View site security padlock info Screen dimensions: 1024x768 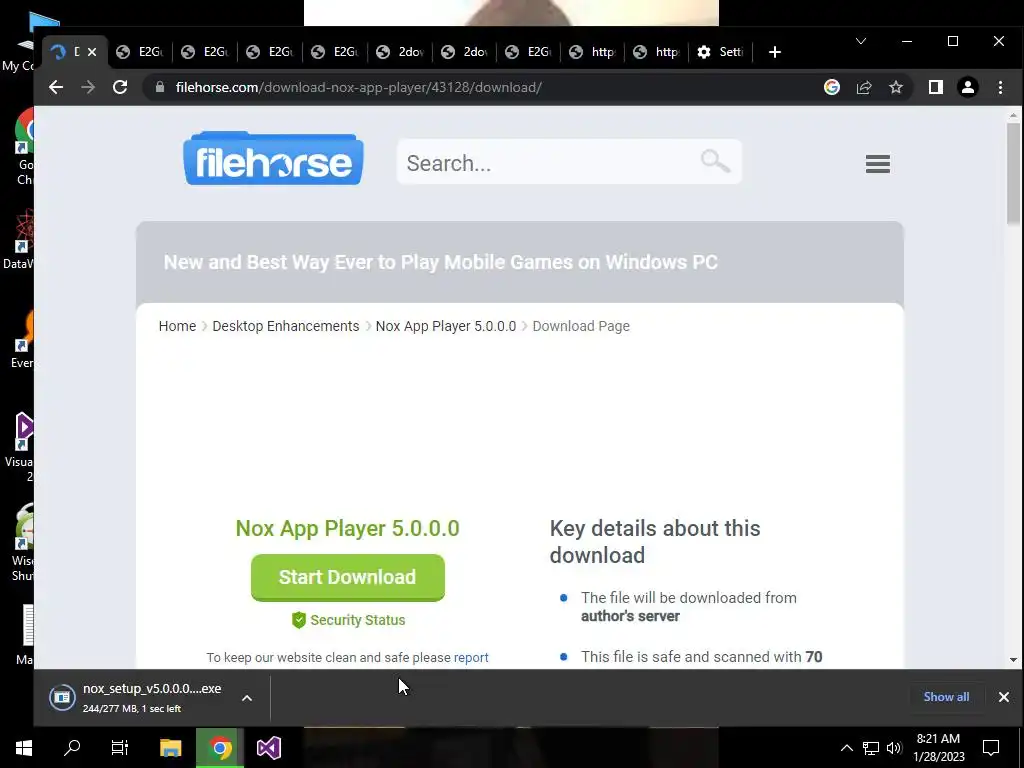(159, 88)
